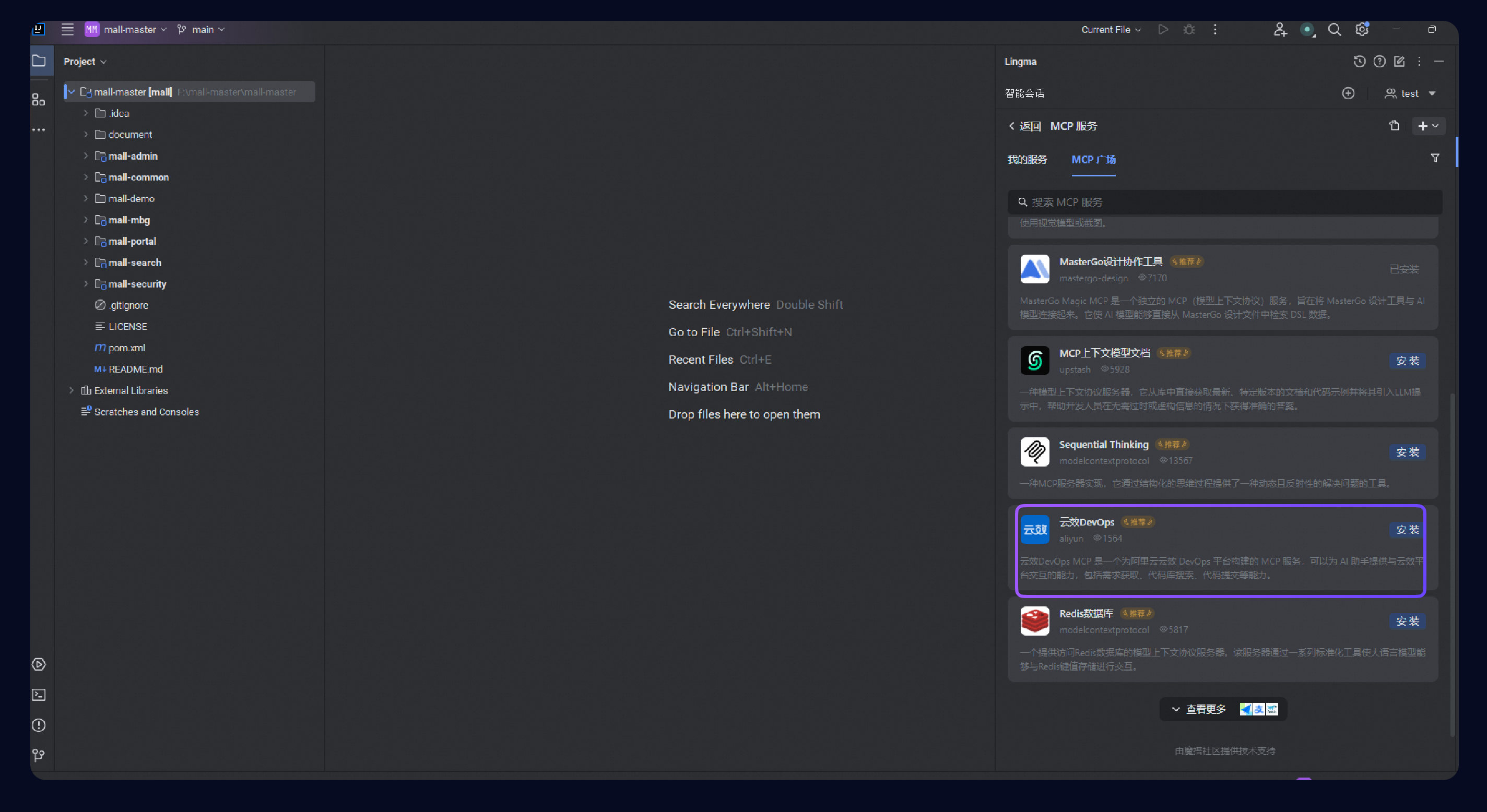1487x812 pixels.
Task: Run the current file
Action: point(1163,29)
